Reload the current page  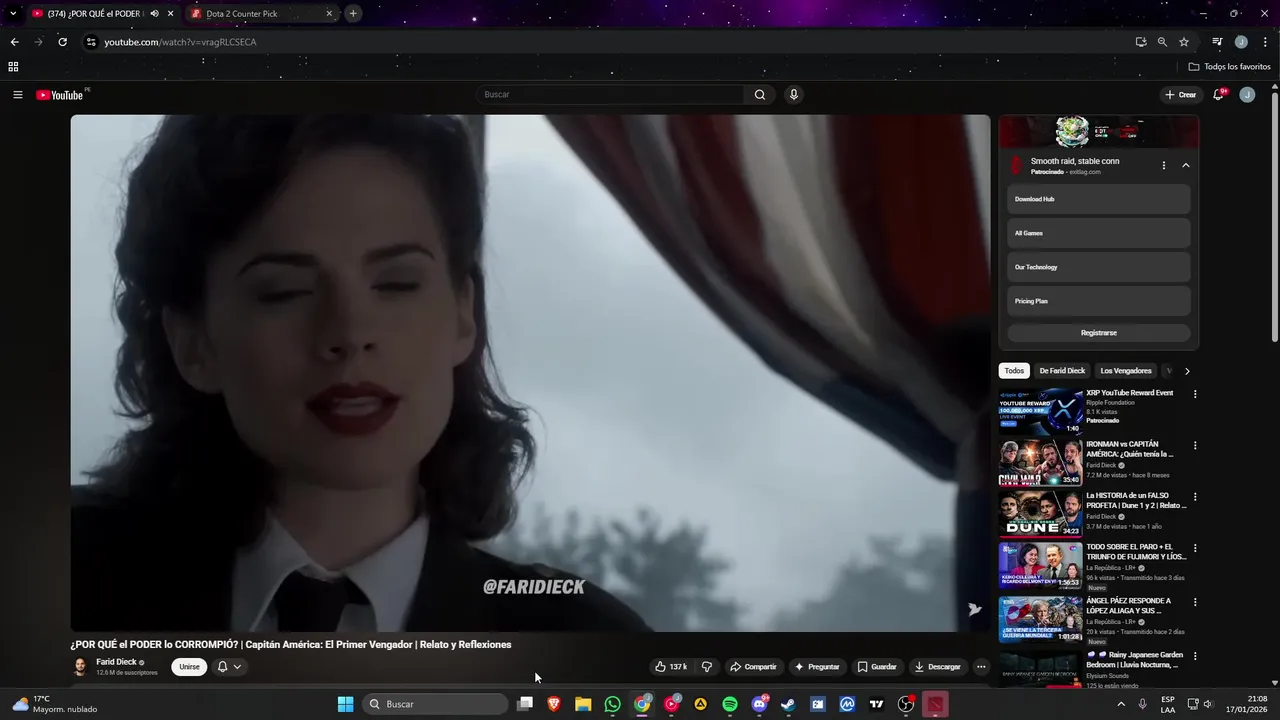point(62,42)
